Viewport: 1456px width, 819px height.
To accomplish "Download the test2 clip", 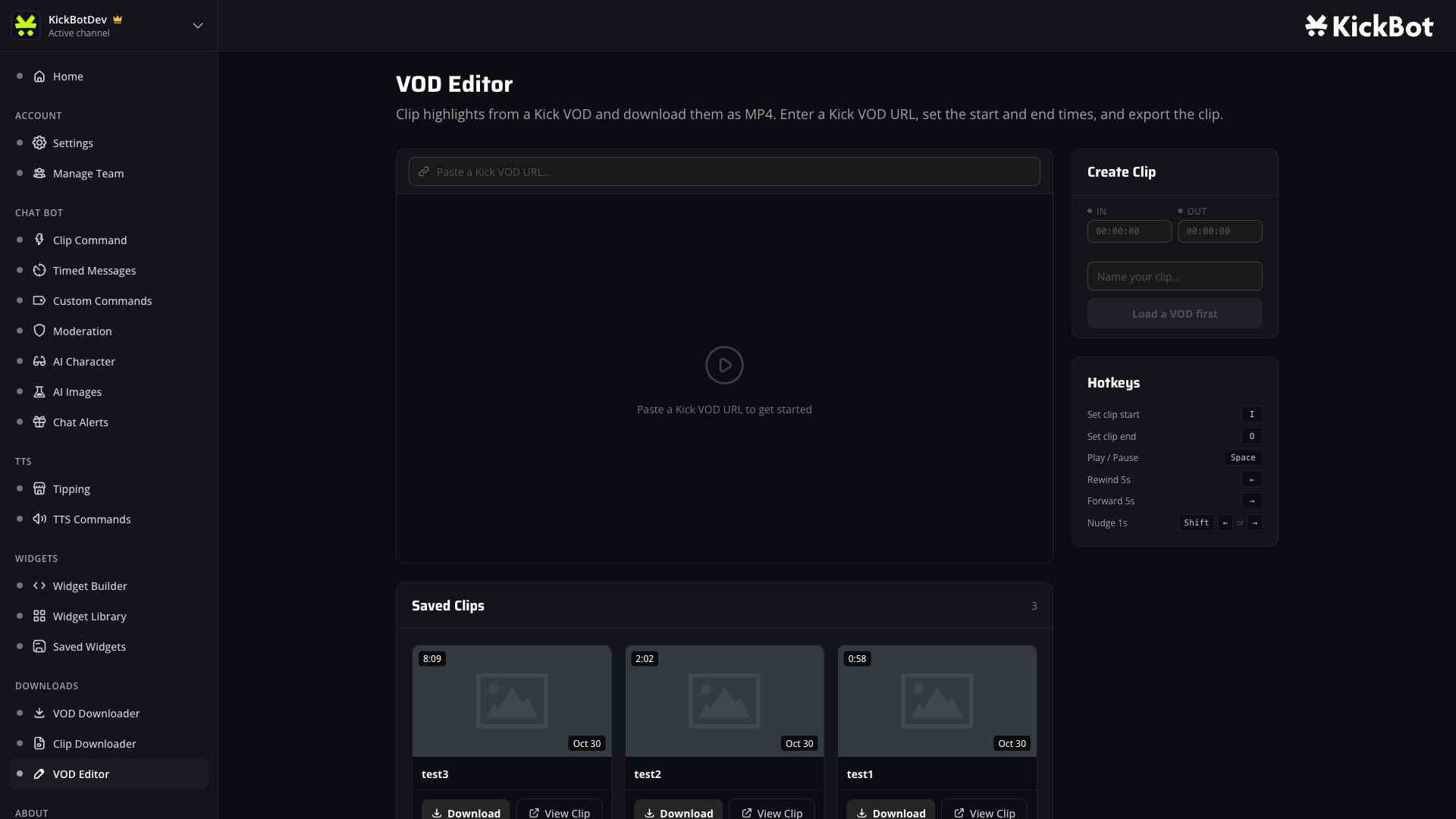I will [678, 811].
